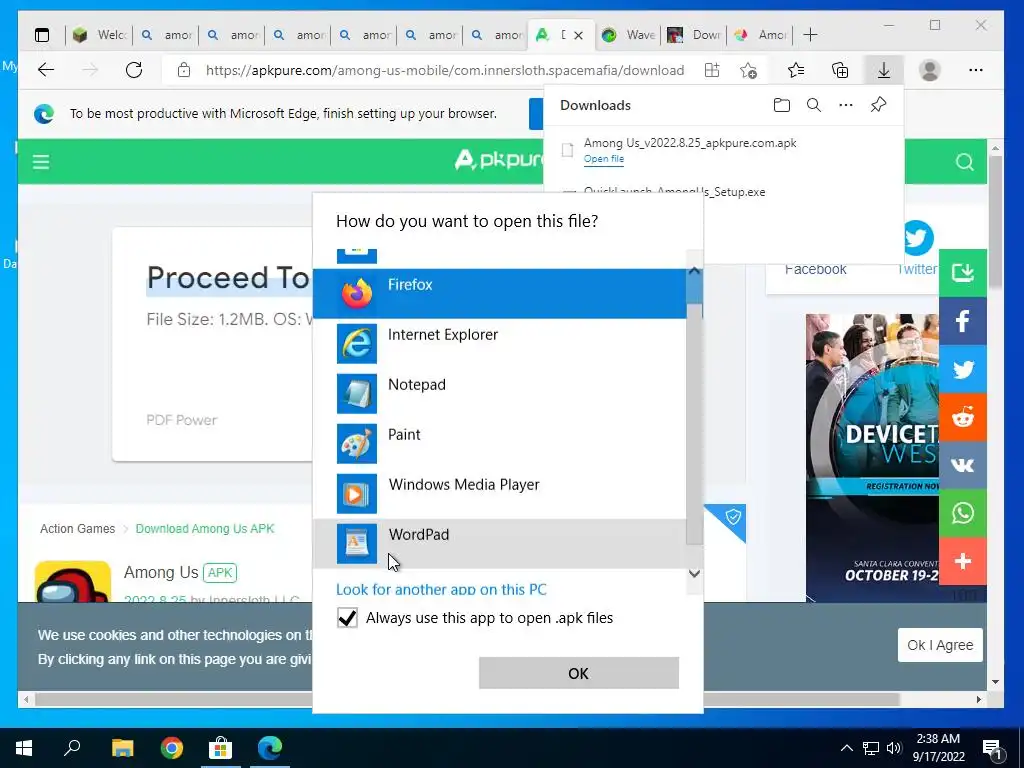
Task: Click the page vertical scrollbar
Action: pyautogui.click(x=995, y=221)
